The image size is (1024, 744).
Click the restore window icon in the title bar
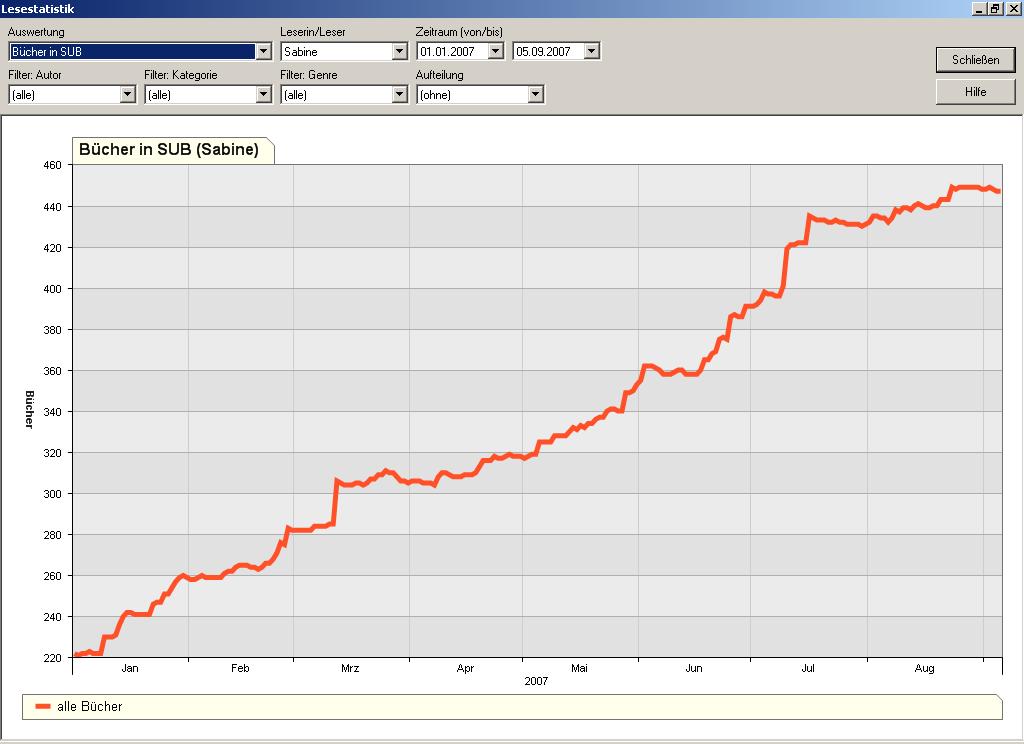[x=995, y=9]
